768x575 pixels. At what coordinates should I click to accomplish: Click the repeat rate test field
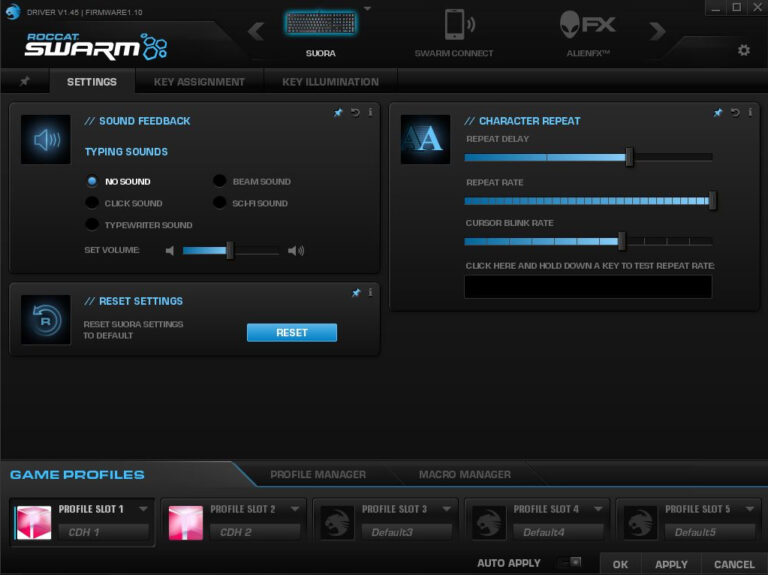coord(588,287)
